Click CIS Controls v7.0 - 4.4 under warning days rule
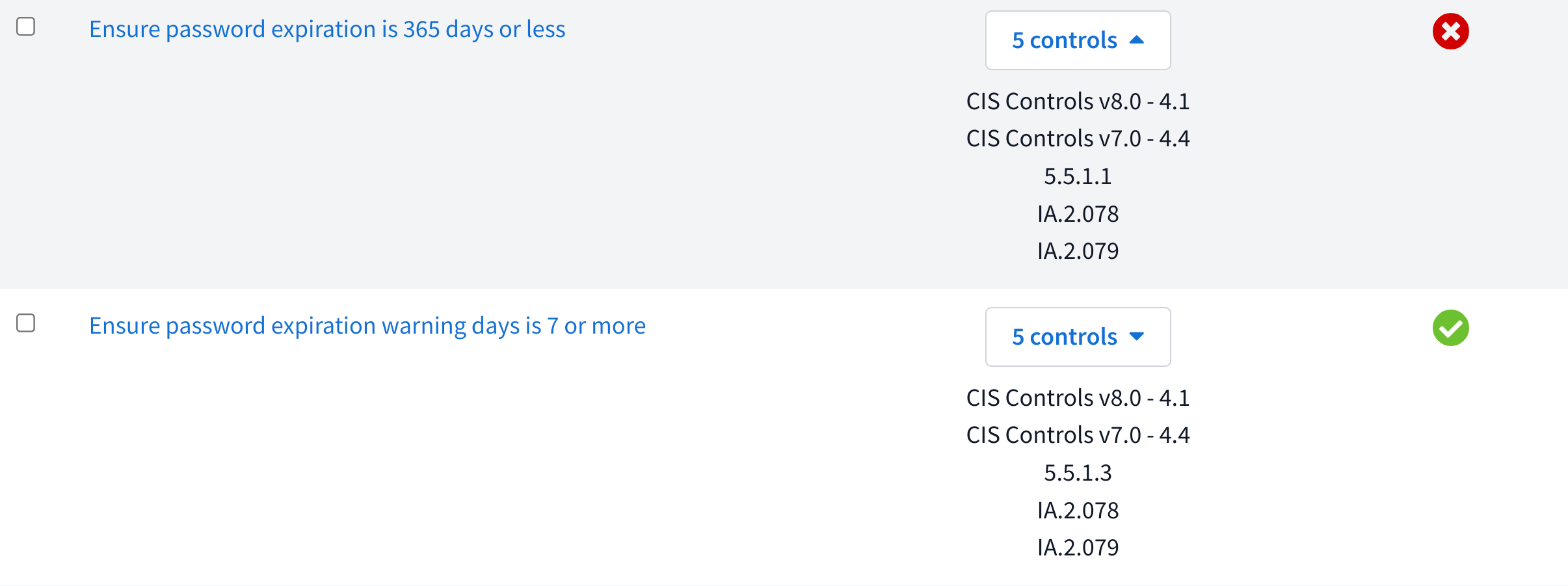 pyautogui.click(x=1078, y=435)
